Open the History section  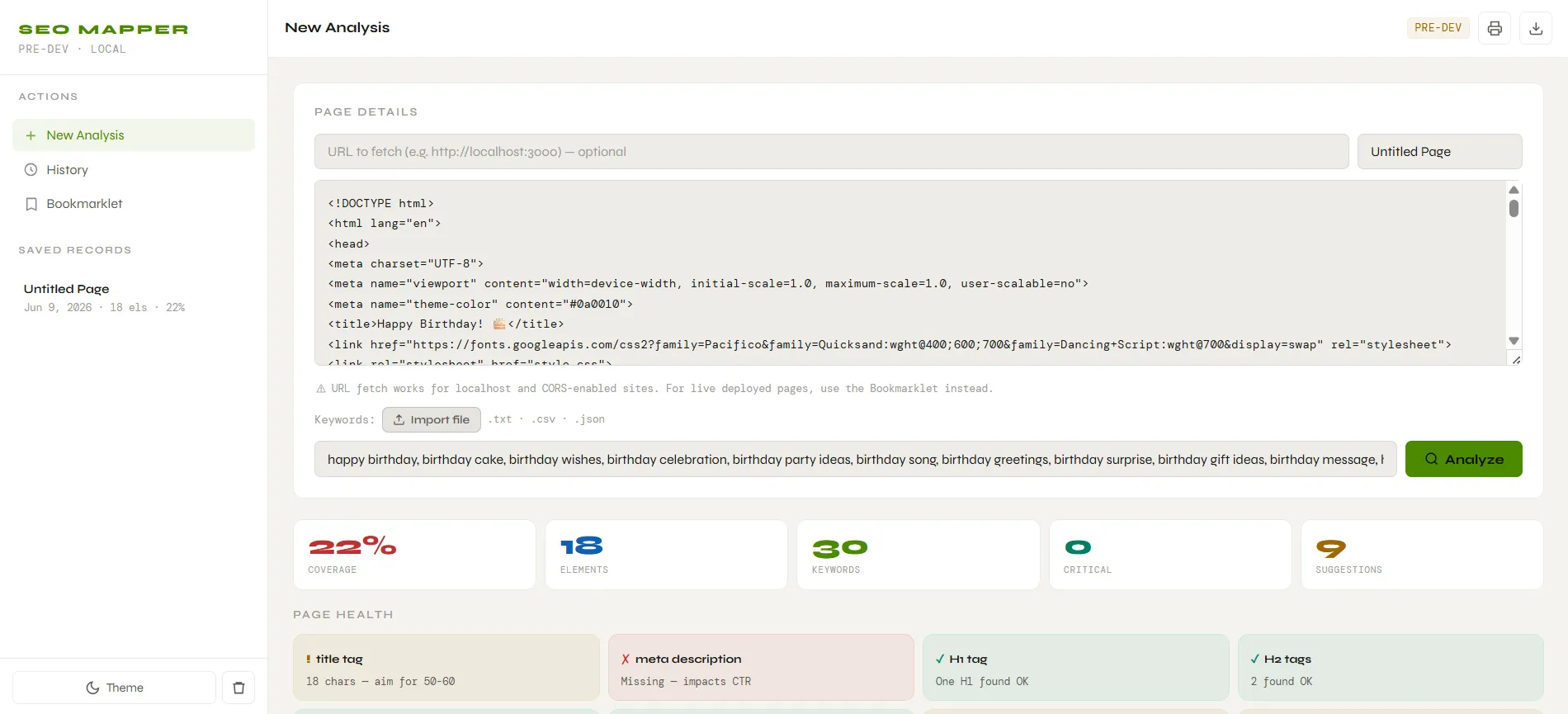pos(134,170)
